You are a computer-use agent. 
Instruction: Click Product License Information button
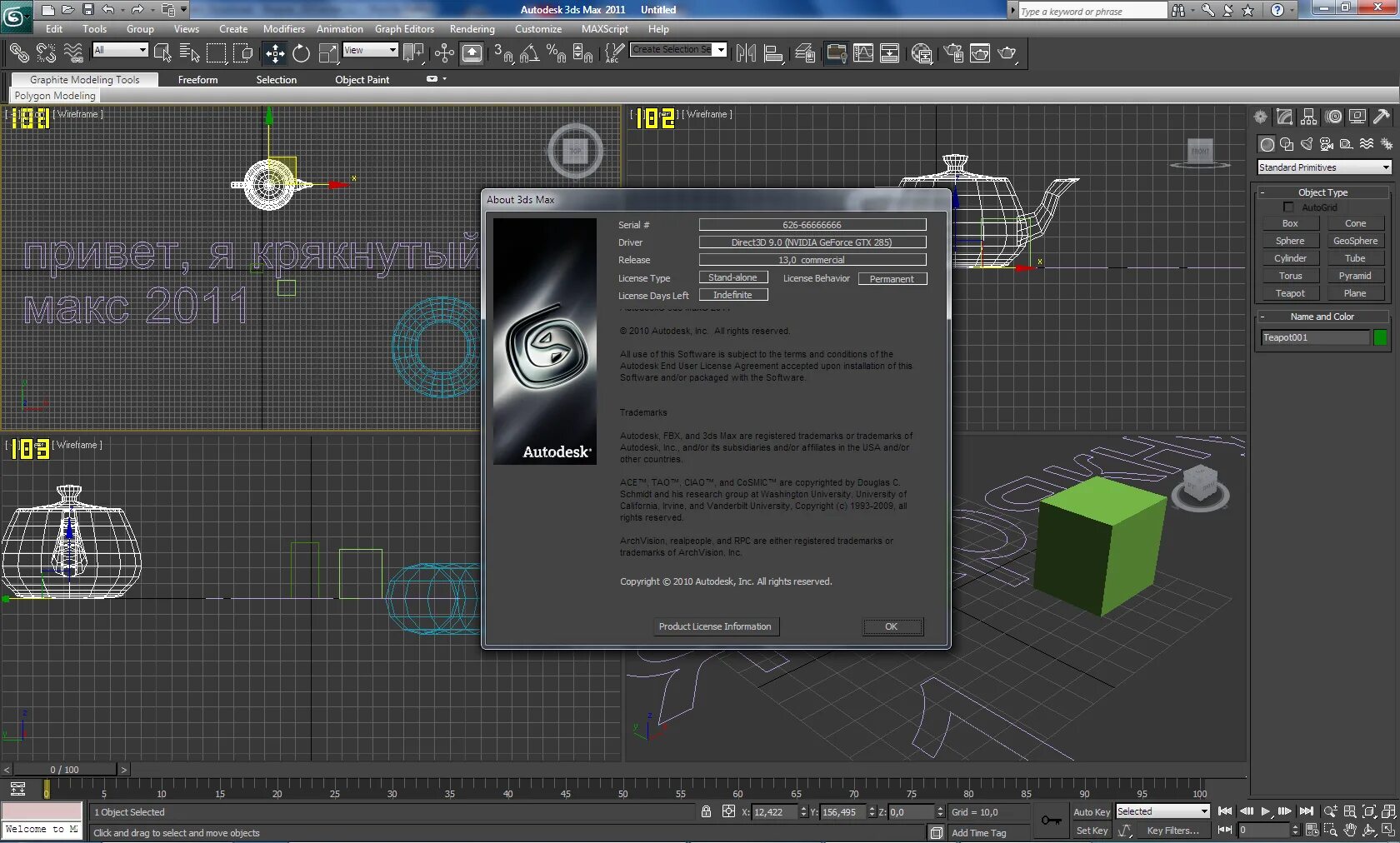pos(715,626)
